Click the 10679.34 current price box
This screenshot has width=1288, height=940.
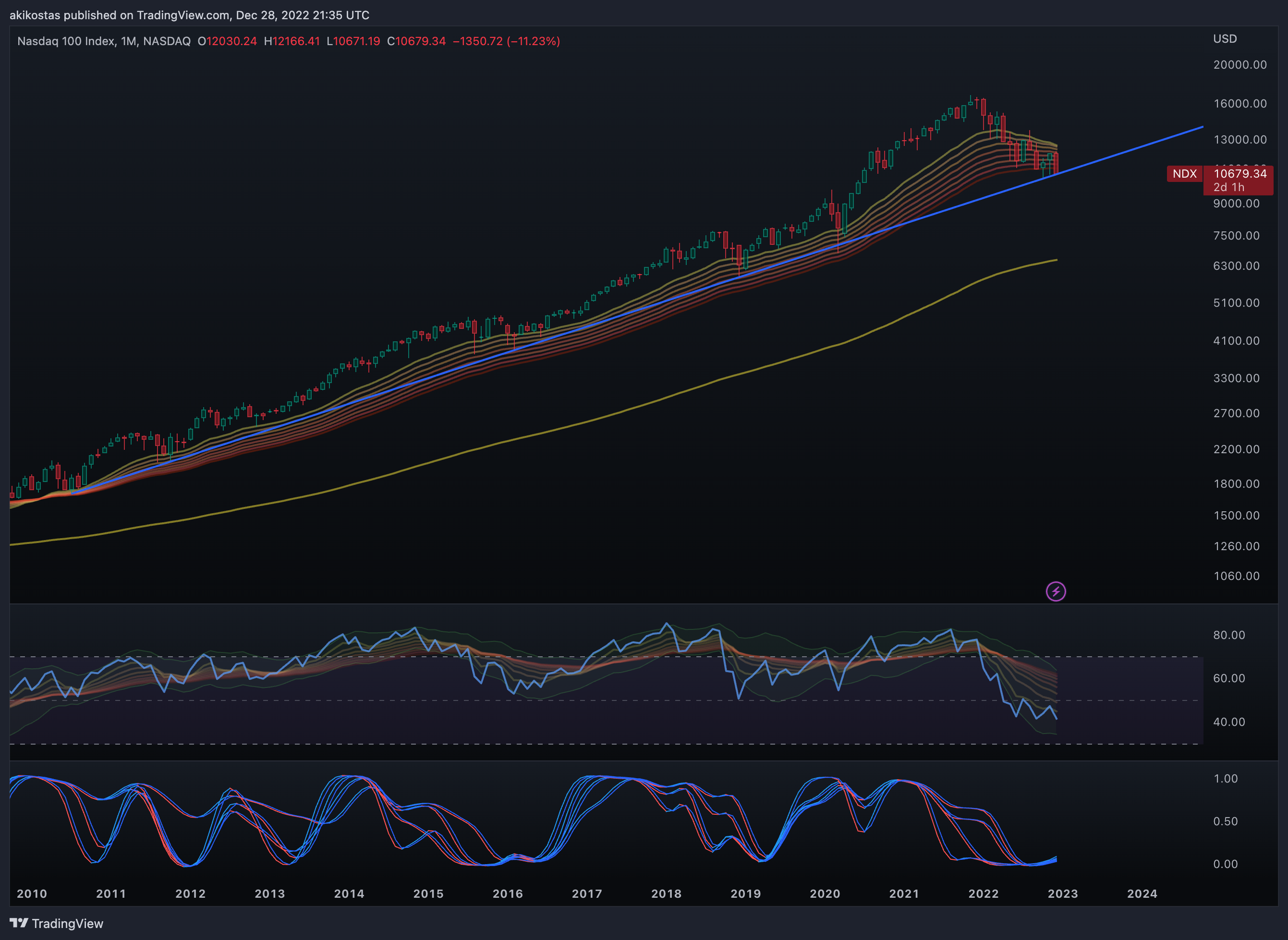tap(1240, 173)
